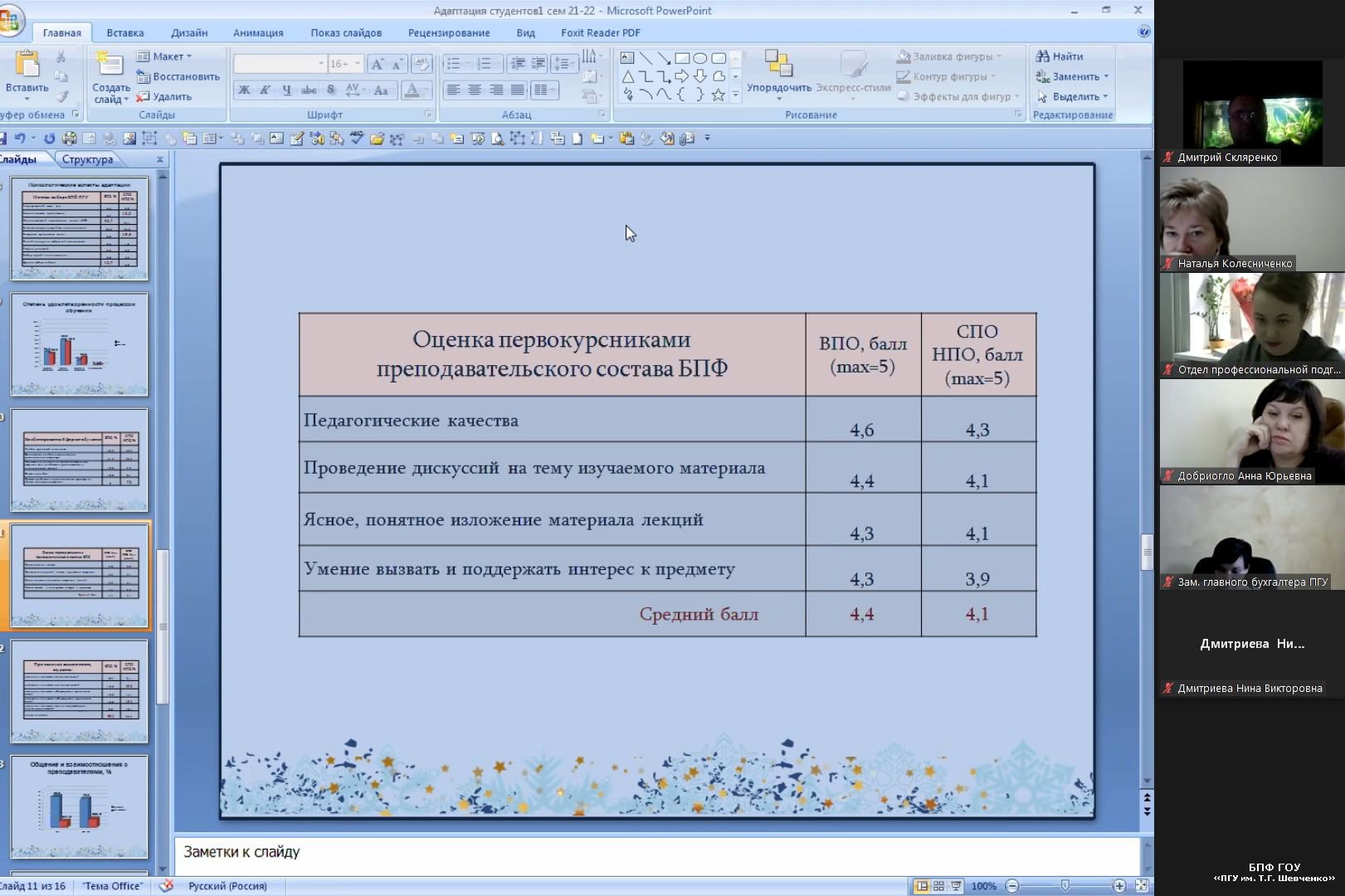This screenshot has width=1345, height=896.
Task: Fit slide to current window icon
Action: [x=1142, y=886]
